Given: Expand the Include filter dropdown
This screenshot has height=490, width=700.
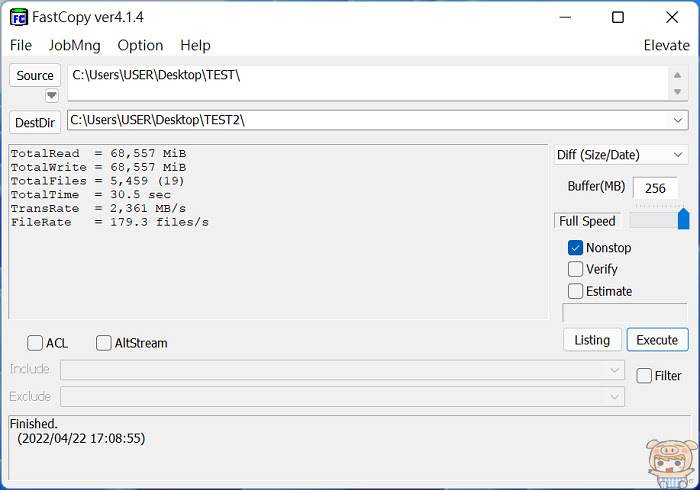Looking at the screenshot, I should click(614, 370).
